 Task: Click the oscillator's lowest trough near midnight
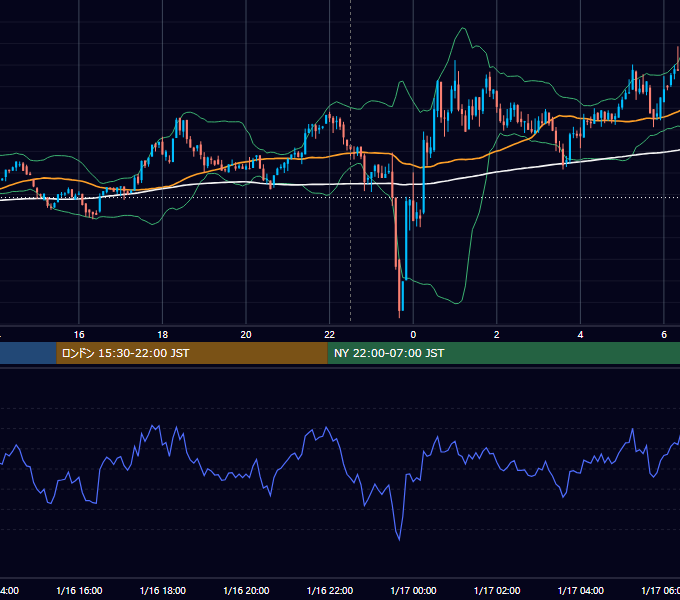(399, 539)
